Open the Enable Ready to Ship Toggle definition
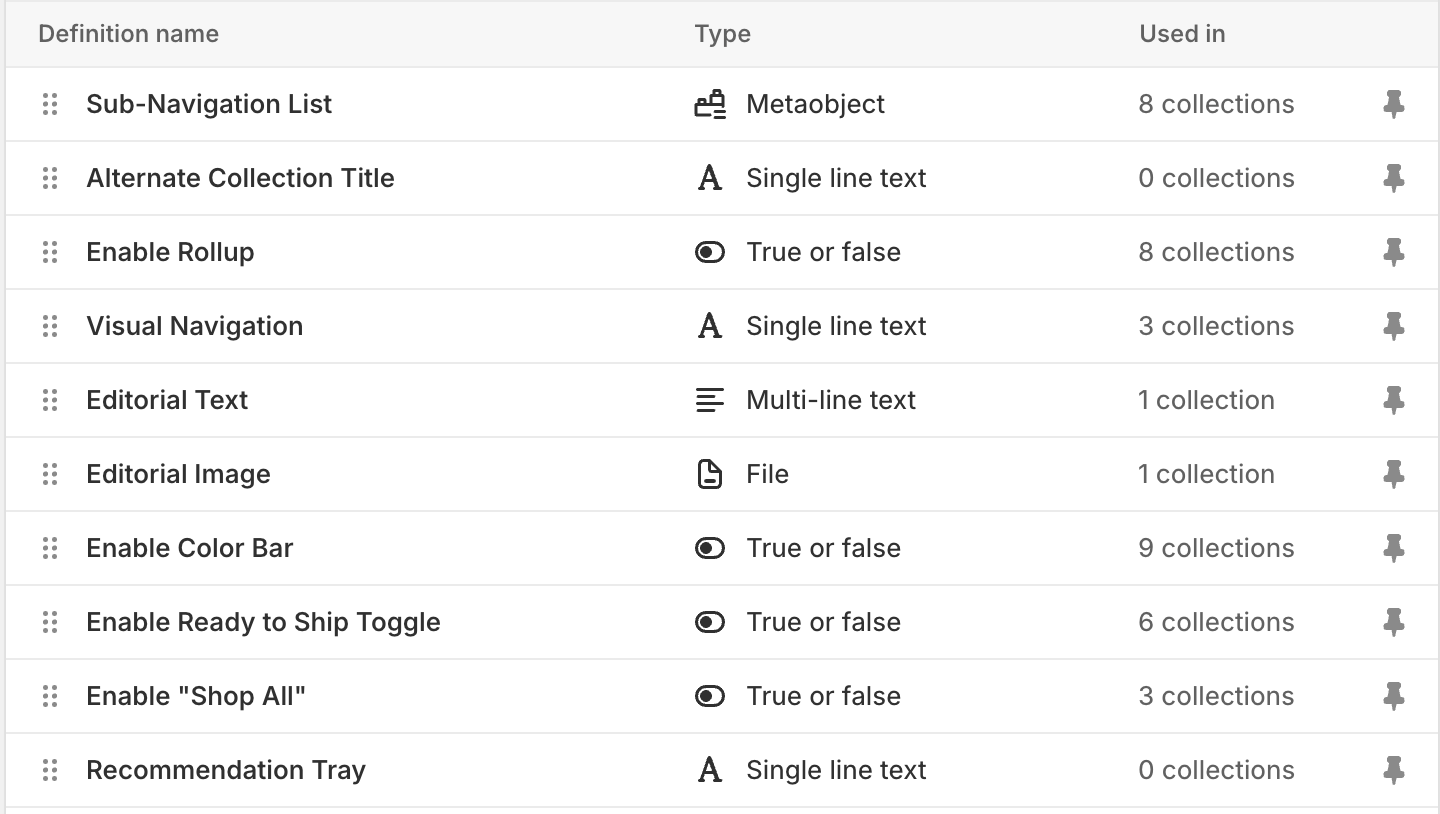Viewport: 1440px width, 814px height. click(263, 622)
